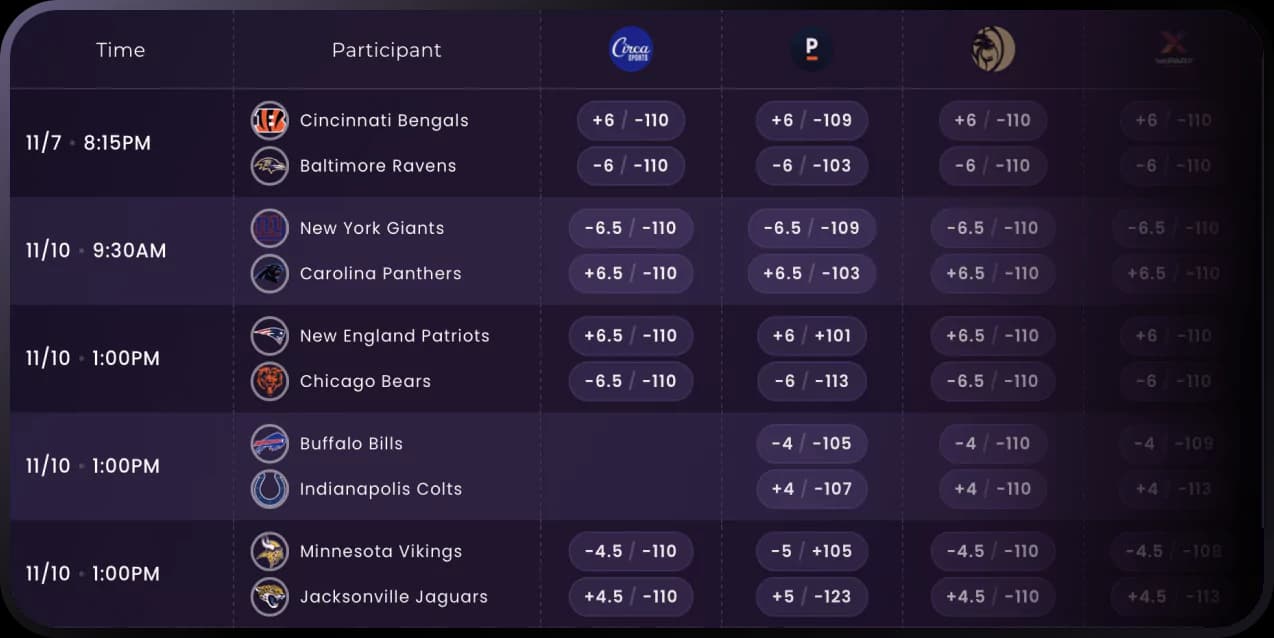Click the Cincinnati Bengals team logo

coord(269,120)
